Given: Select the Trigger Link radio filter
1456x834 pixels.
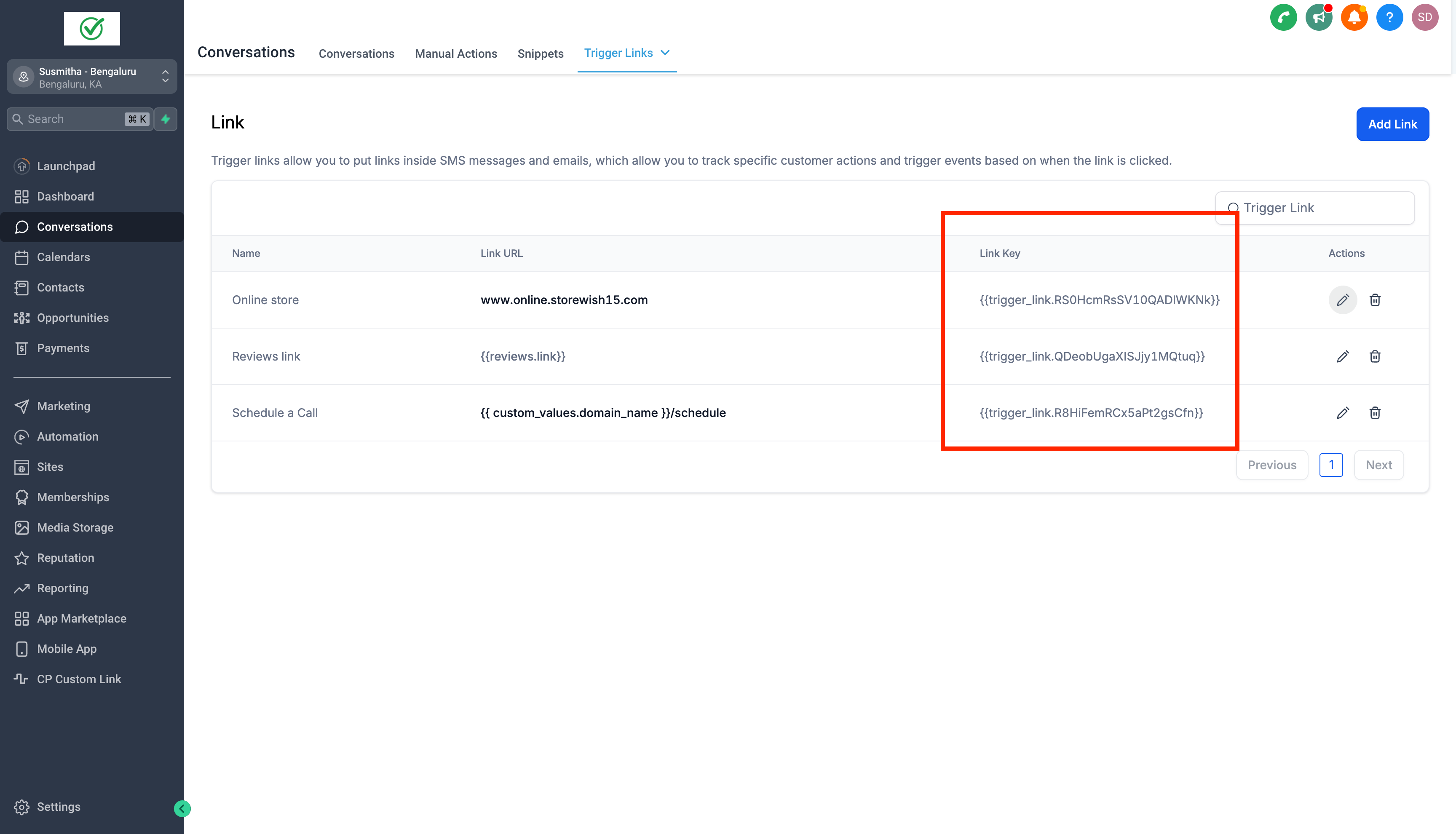Looking at the screenshot, I should (x=1234, y=208).
